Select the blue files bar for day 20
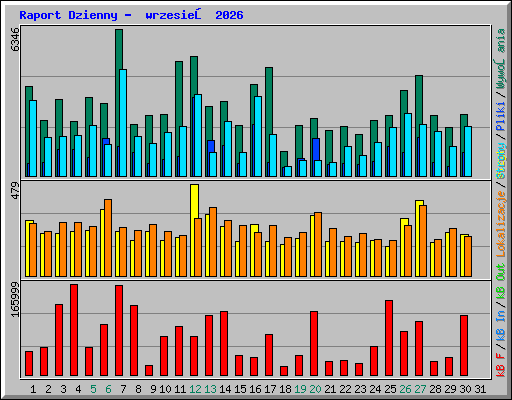Image resolution: width=512 pixels, height=400 pixels. (x=316, y=149)
